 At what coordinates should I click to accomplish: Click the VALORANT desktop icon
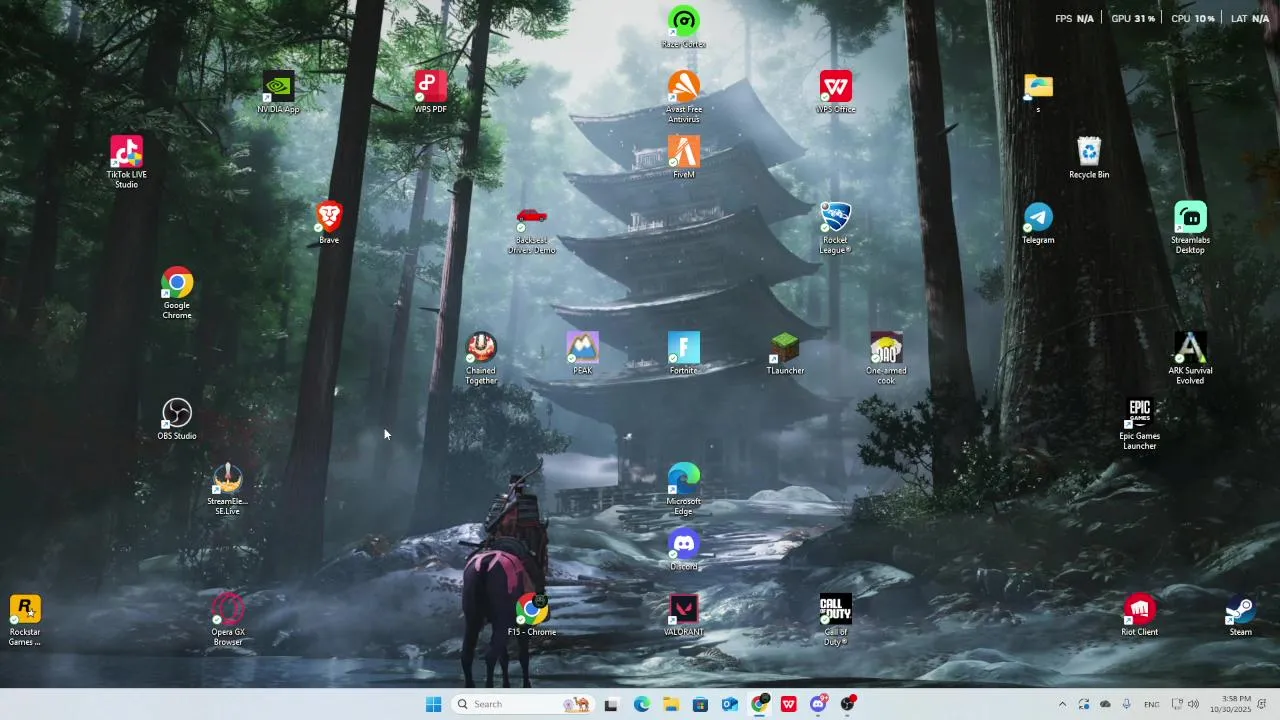[684, 615]
